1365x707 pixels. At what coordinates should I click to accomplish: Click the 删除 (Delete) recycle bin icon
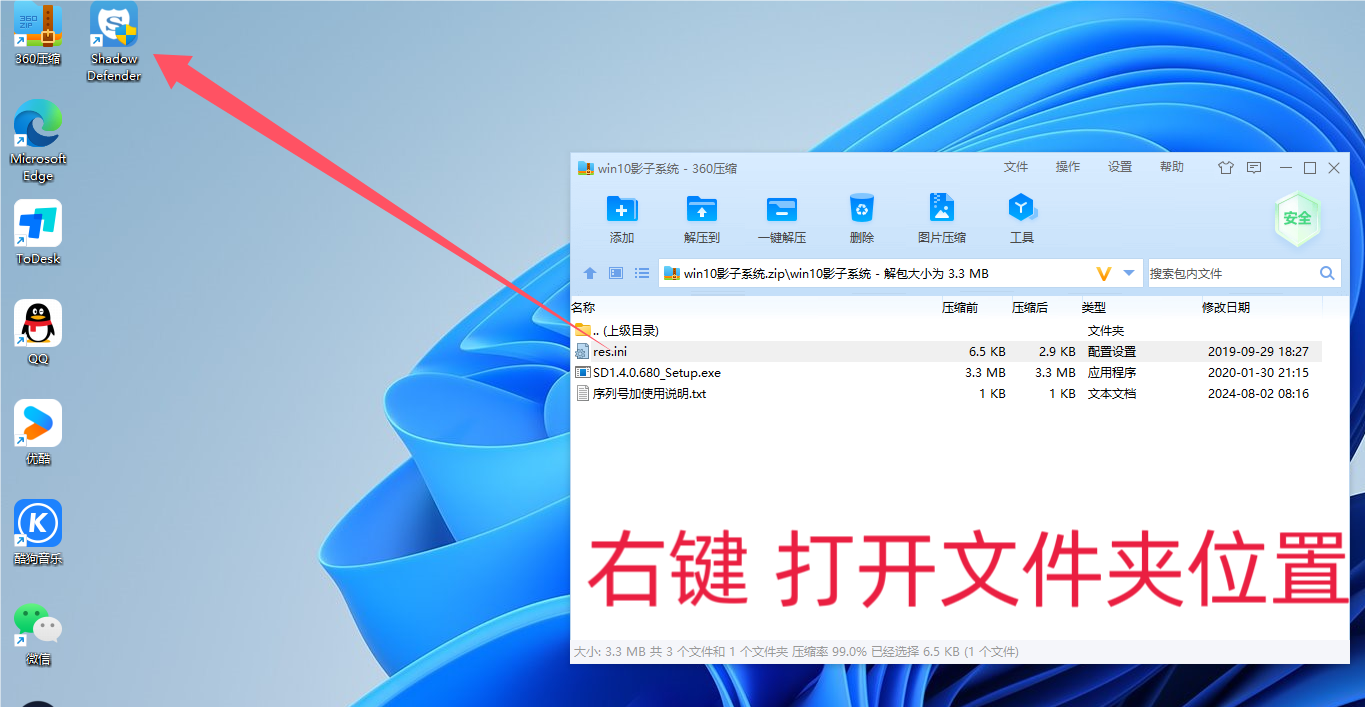(x=862, y=208)
